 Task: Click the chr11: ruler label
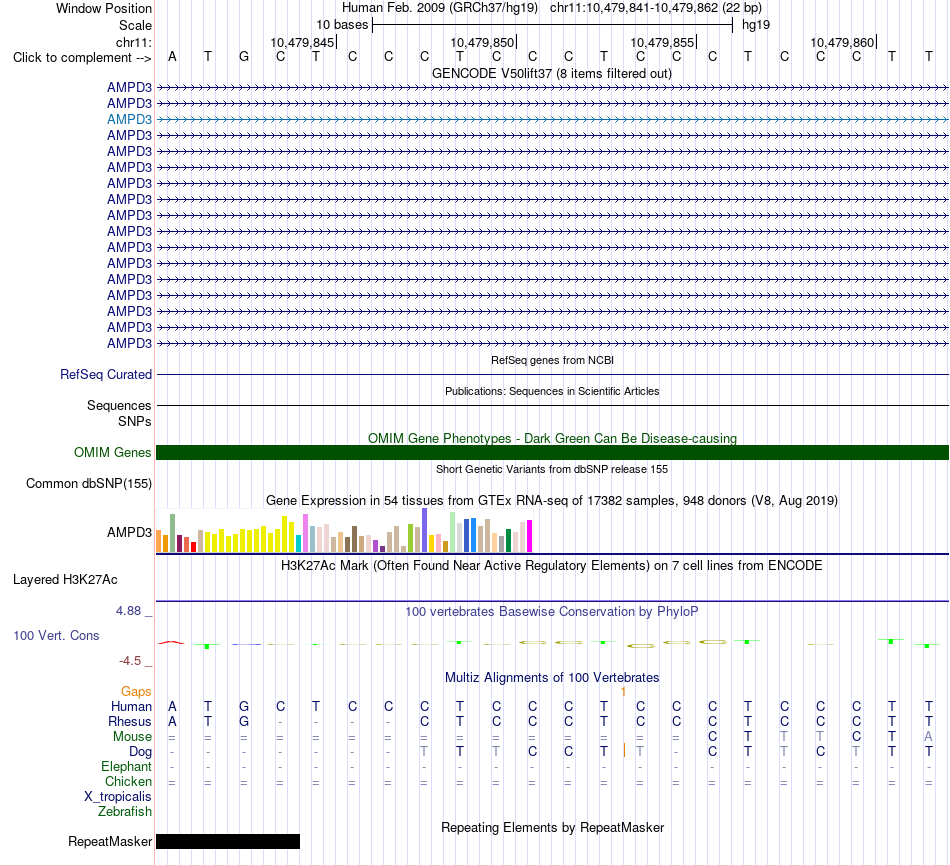133,42
